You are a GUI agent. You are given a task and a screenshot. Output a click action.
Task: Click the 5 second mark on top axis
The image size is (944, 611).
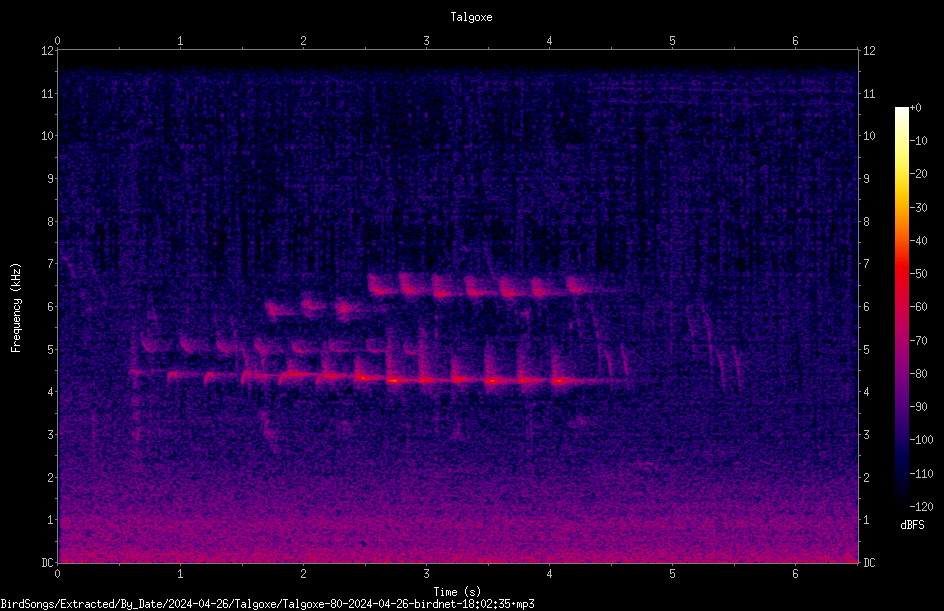[x=672, y=41]
